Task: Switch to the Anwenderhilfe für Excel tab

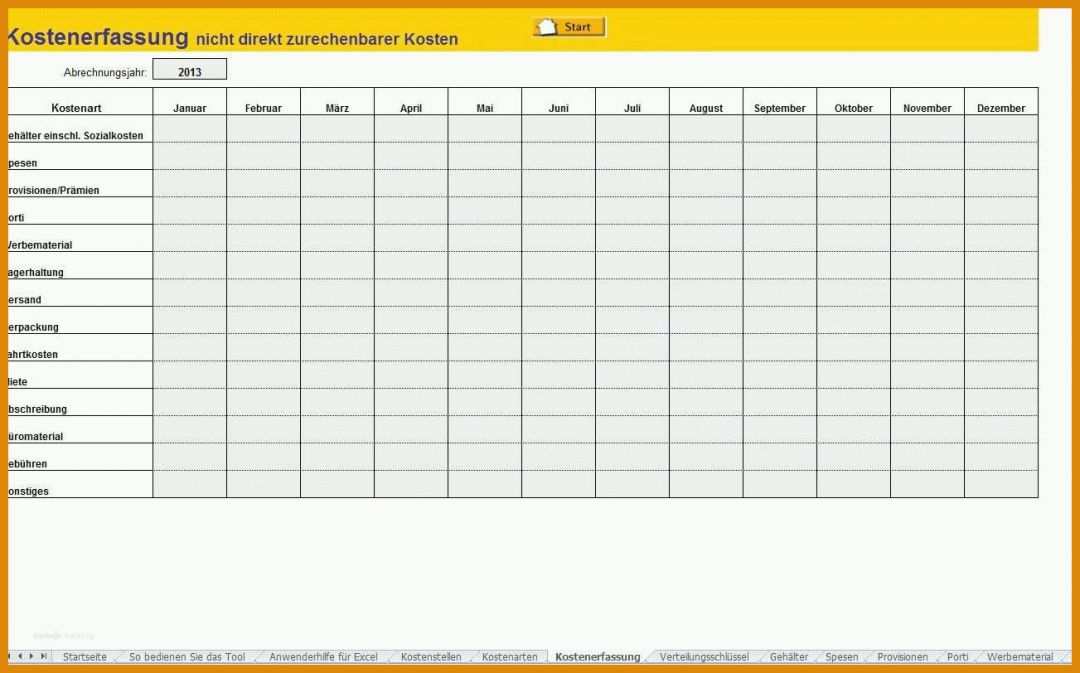Action: click(x=323, y=656)
